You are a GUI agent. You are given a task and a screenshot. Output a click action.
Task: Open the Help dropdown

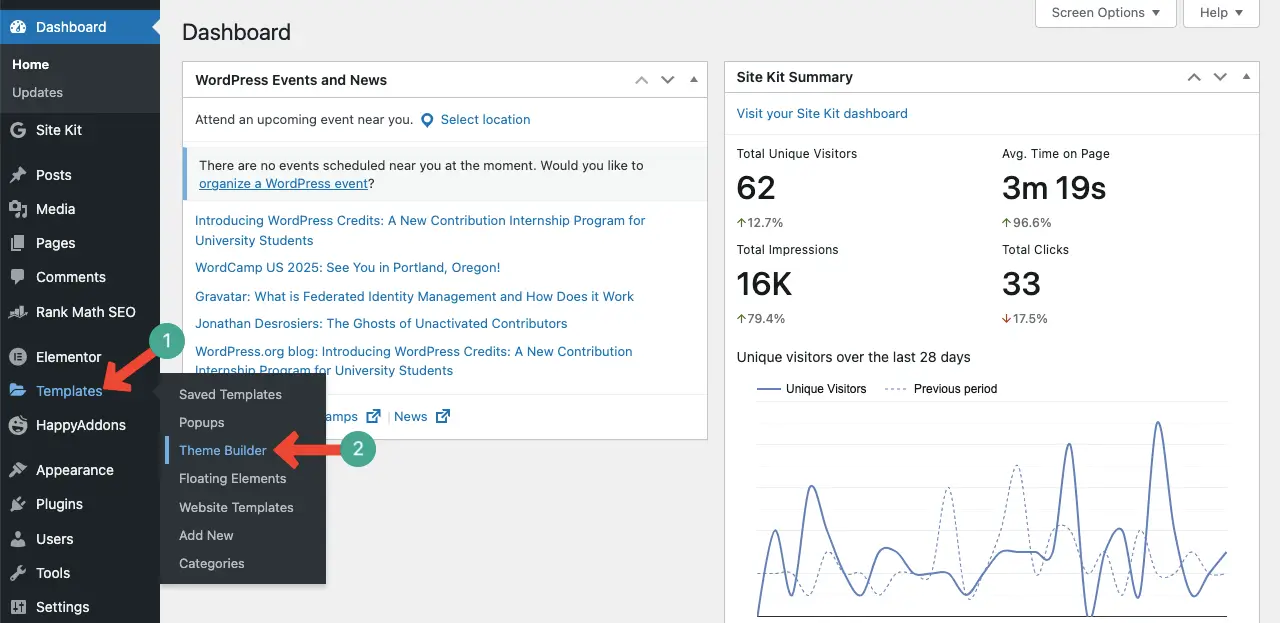tap(1221, 13)
